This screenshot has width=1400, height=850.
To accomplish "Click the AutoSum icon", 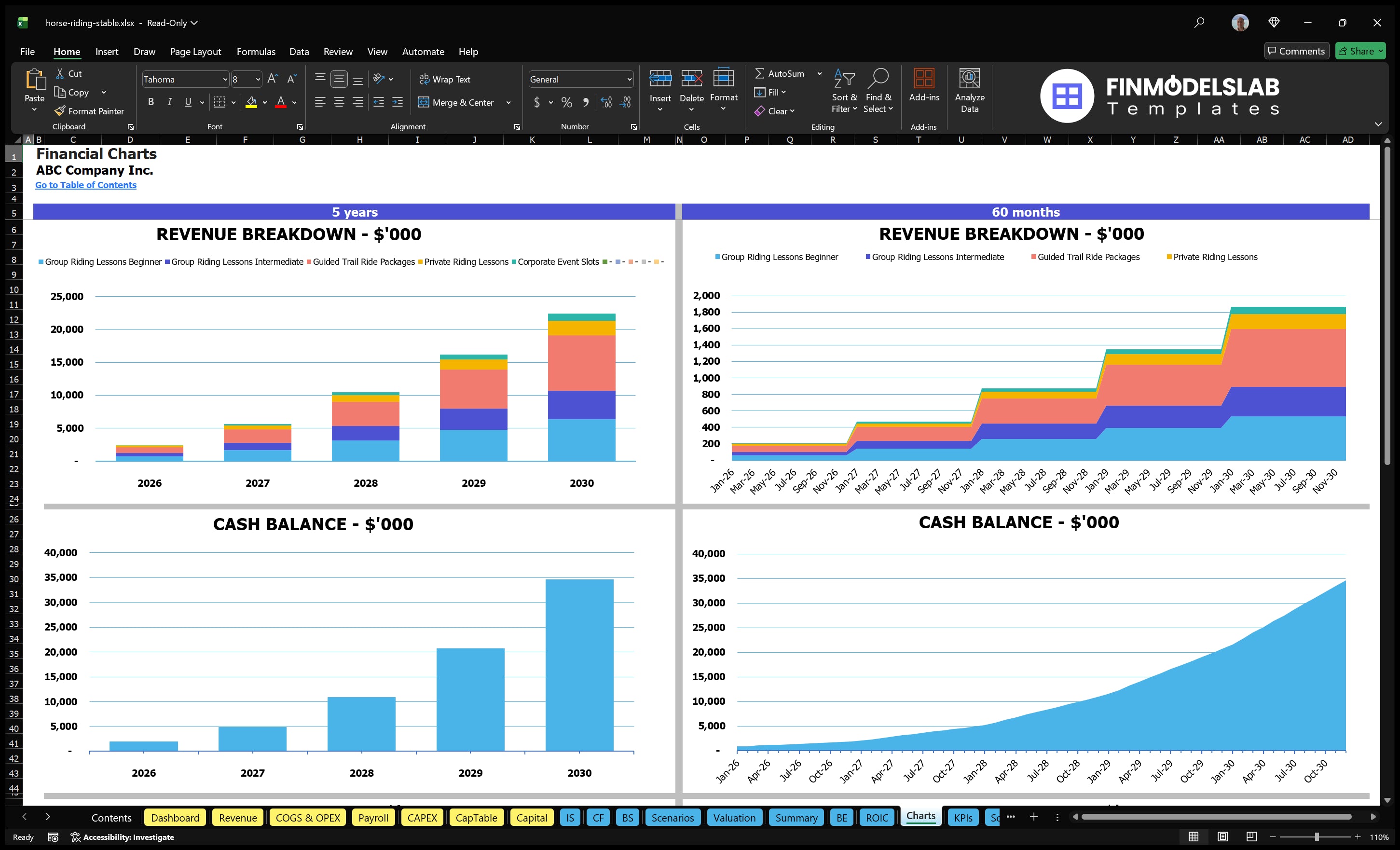I will pyautogui.click(x=760, y=73).
